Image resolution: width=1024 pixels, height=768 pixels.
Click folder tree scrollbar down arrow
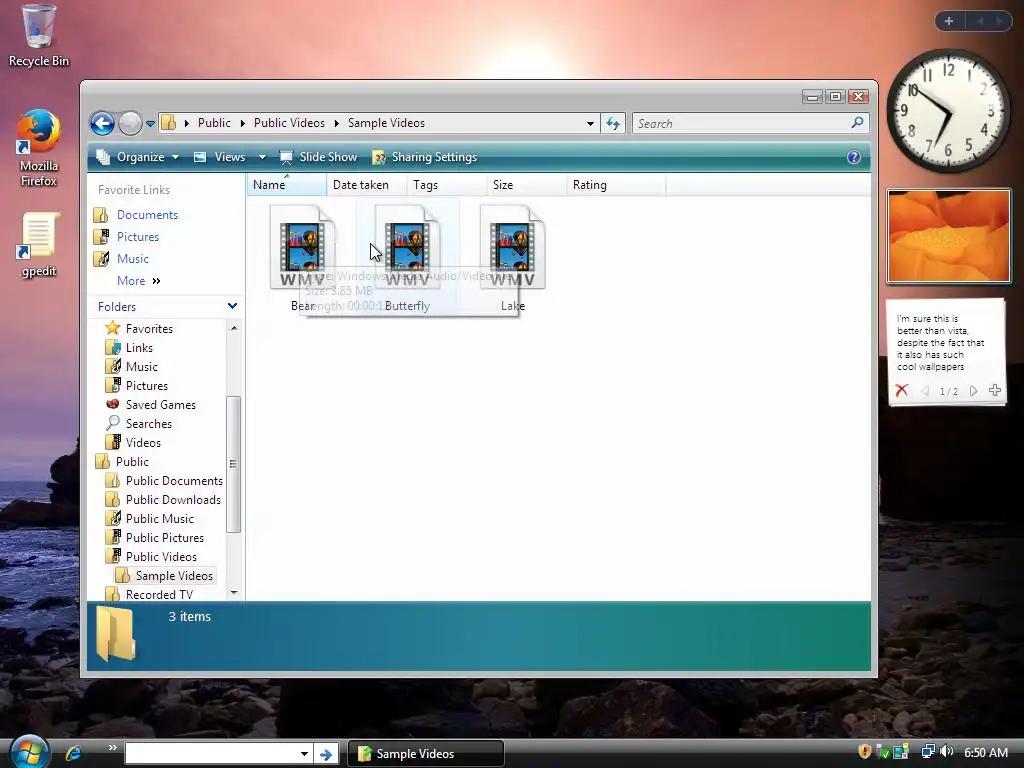click(234, 592)
